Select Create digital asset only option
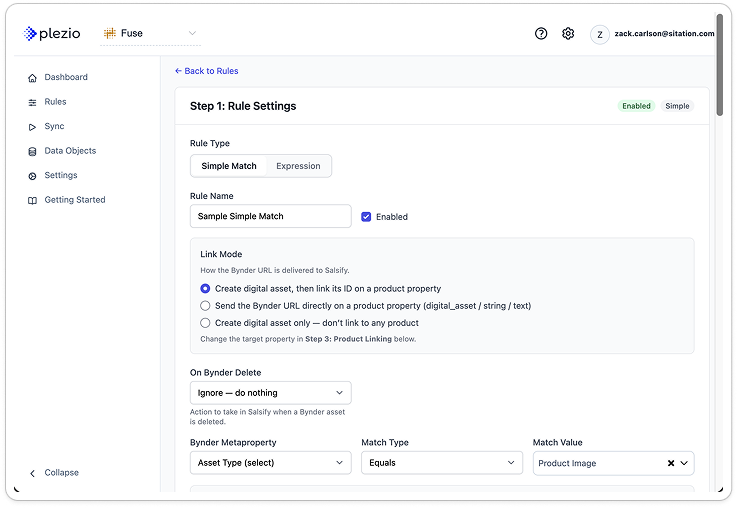Screen dimensions: 738x508 (x=205, y=323)
